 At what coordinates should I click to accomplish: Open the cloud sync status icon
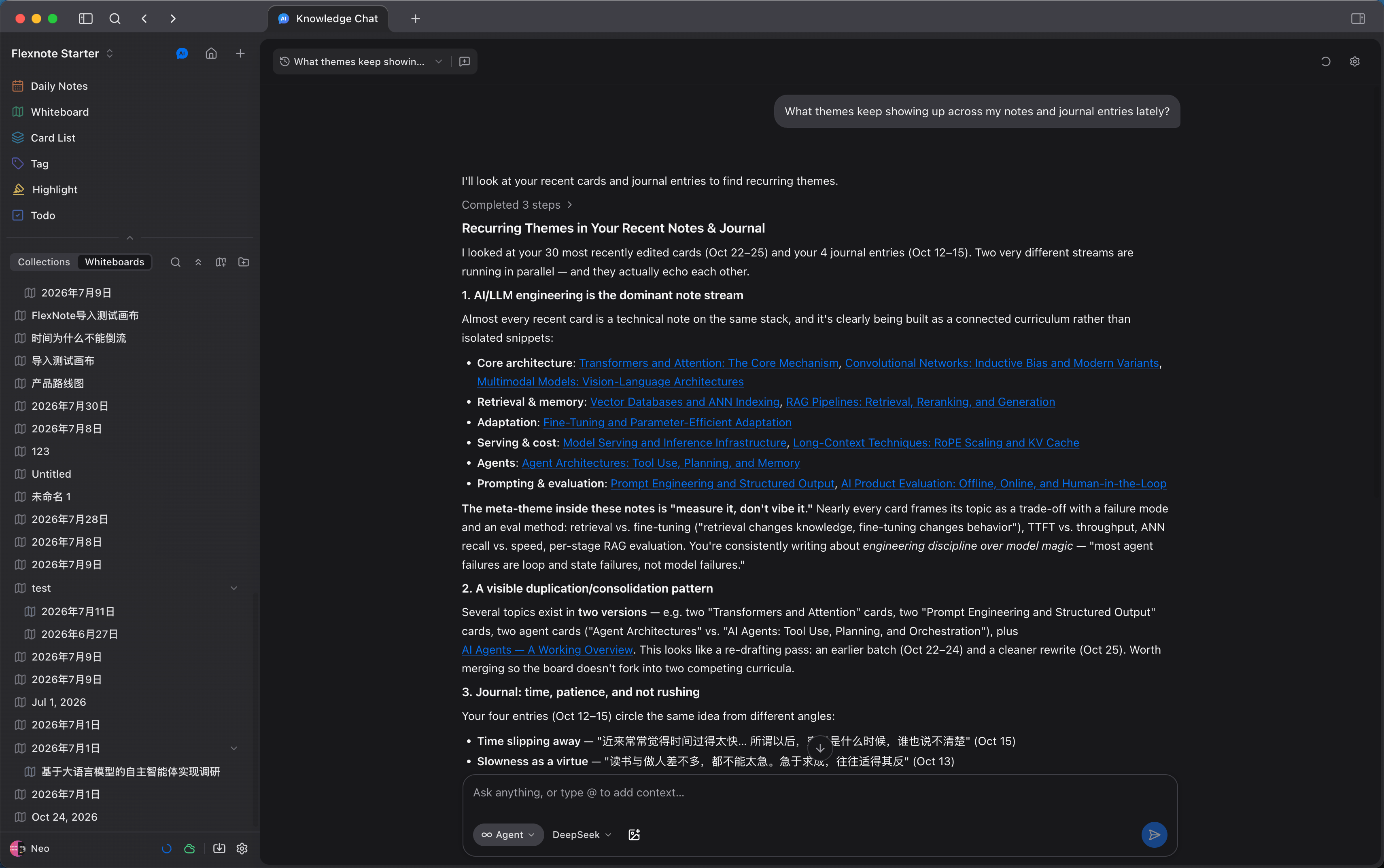(189, 849)
